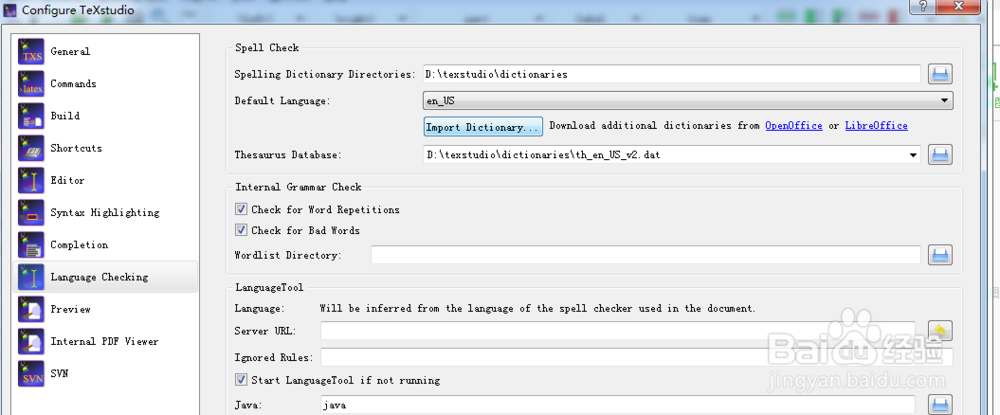The image size is (1000, 415).
Task: Select the Syntax Highlighting icon
Action: point(31,213)
